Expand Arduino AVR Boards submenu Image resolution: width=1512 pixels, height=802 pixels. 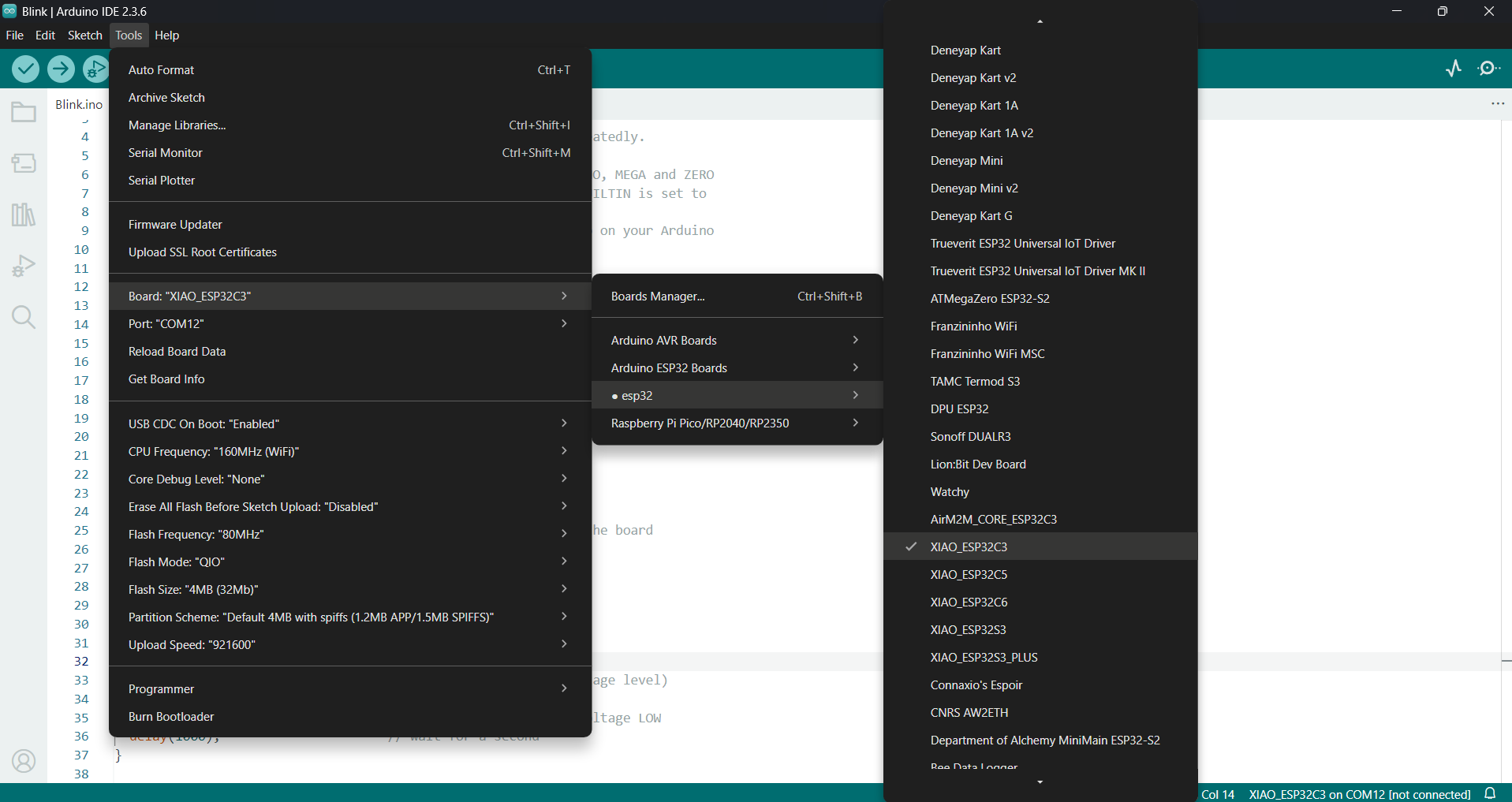(x=737, y=340)
